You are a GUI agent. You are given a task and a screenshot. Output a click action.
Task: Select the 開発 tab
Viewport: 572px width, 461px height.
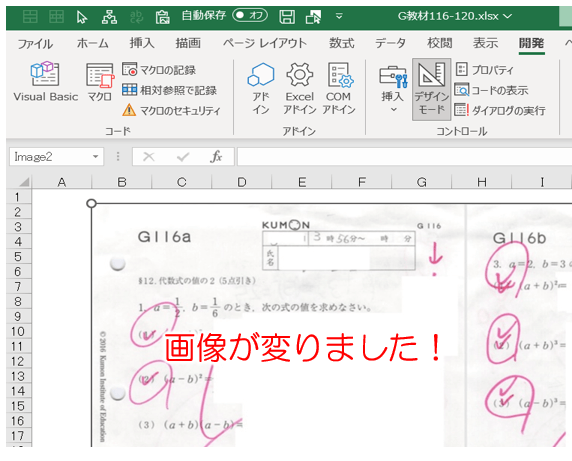[x=532, y=43]
